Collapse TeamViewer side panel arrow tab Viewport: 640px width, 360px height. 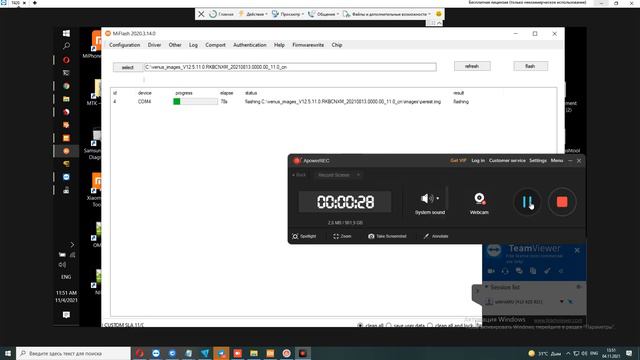[x=477, y=291]
